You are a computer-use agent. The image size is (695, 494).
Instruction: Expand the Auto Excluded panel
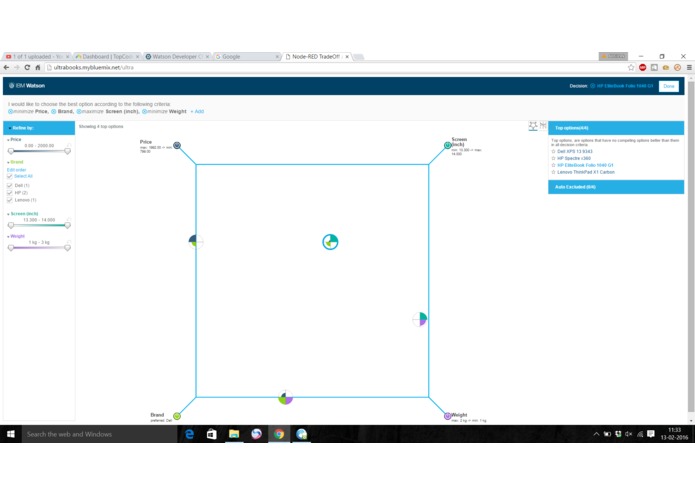616,187
